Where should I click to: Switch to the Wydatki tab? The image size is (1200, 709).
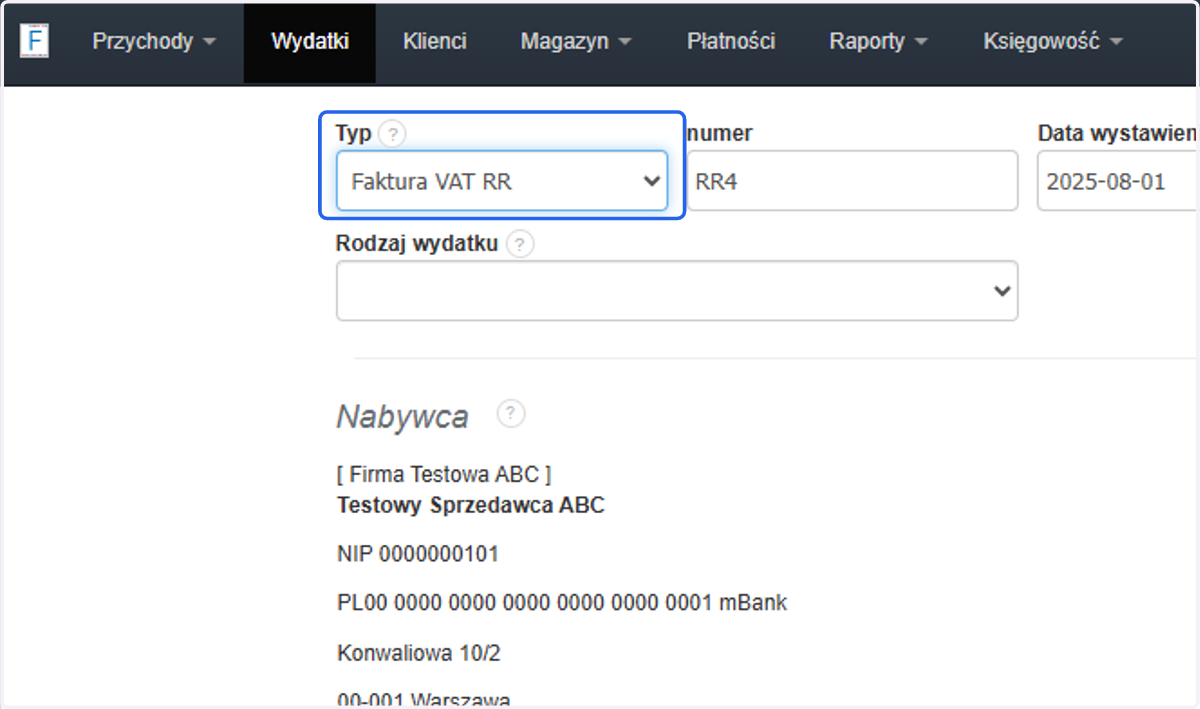pyautogui.click(x=310, y=42)
